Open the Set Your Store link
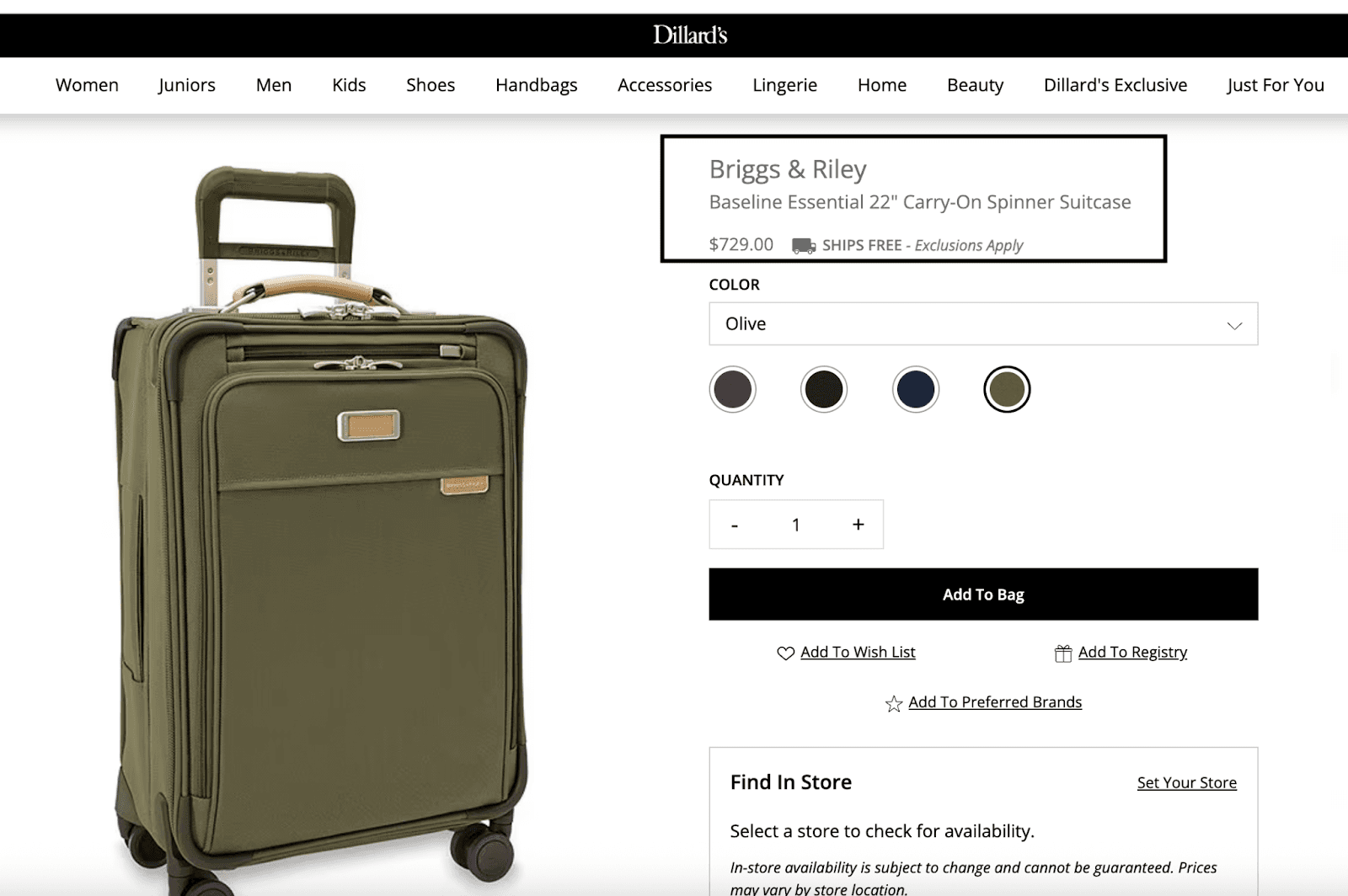Image resolution: width=1348 pixels, height=896 pixels. point(1186,783)
